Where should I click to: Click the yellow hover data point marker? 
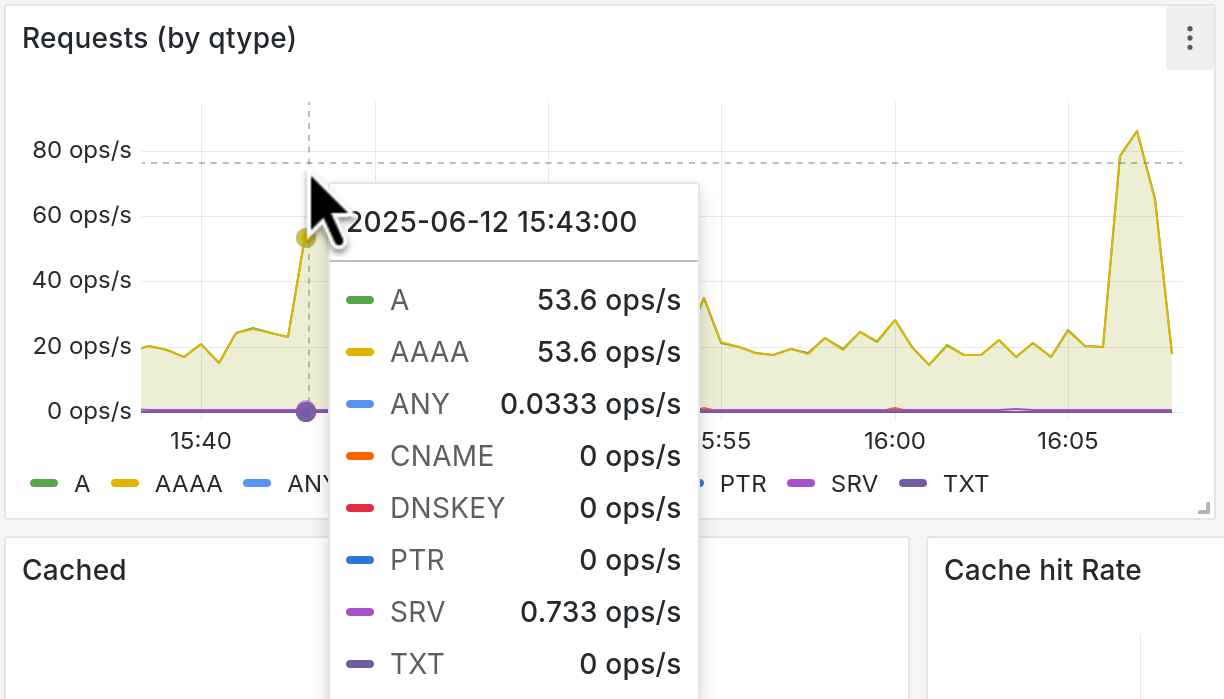306,238
